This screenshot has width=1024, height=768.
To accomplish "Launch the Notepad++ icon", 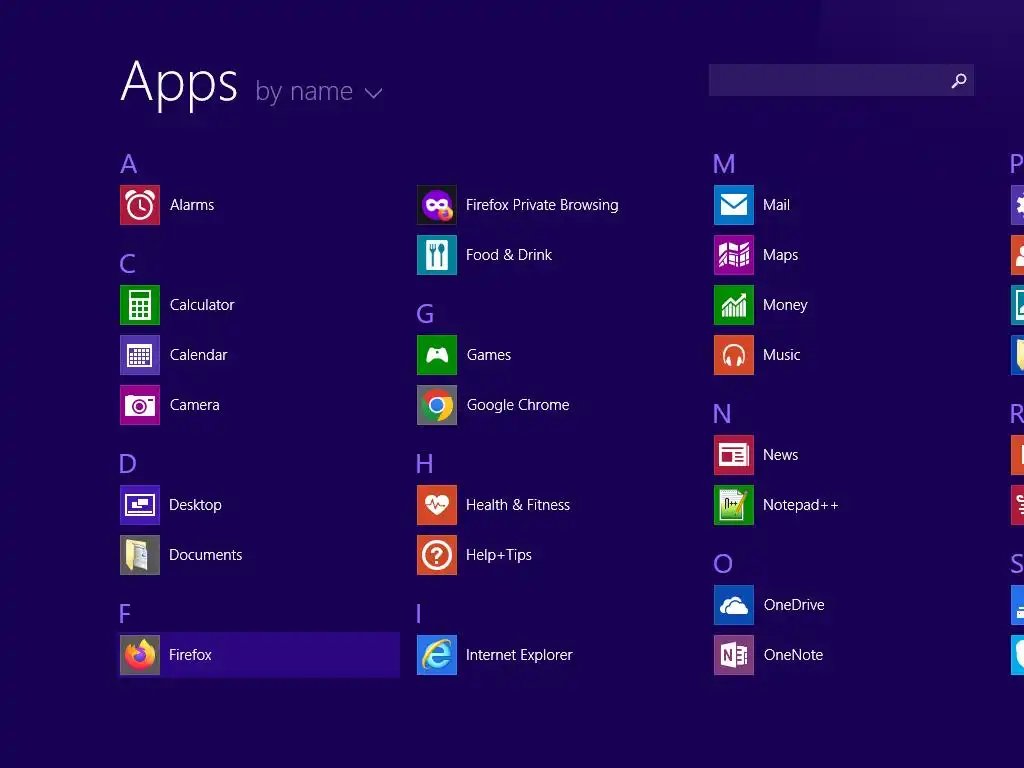I will (x=734, y=505).
